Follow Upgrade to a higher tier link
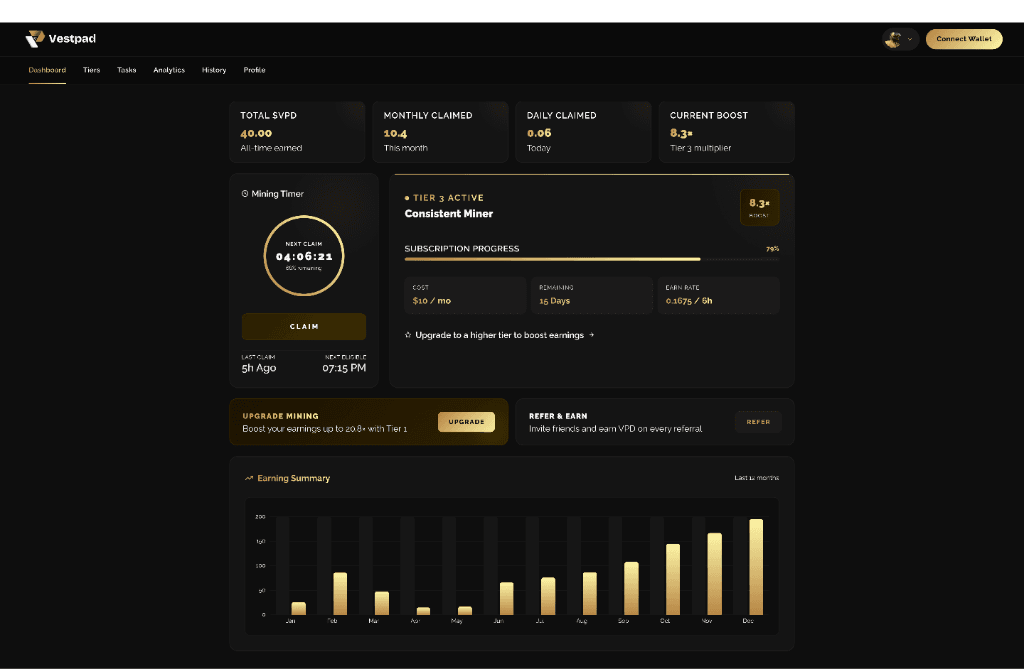1024x669 pixels. click(500, 335)
